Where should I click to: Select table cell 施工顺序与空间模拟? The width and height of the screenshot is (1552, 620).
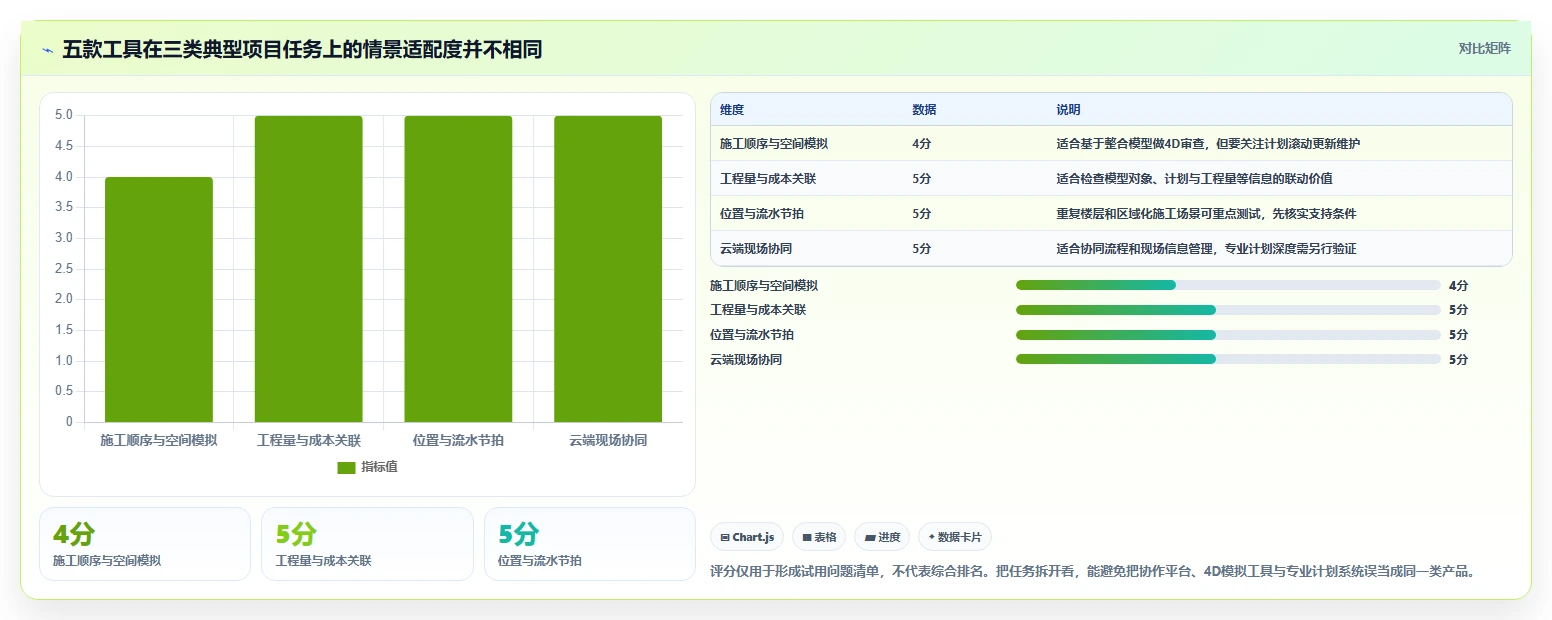click(x=774, y=144)
